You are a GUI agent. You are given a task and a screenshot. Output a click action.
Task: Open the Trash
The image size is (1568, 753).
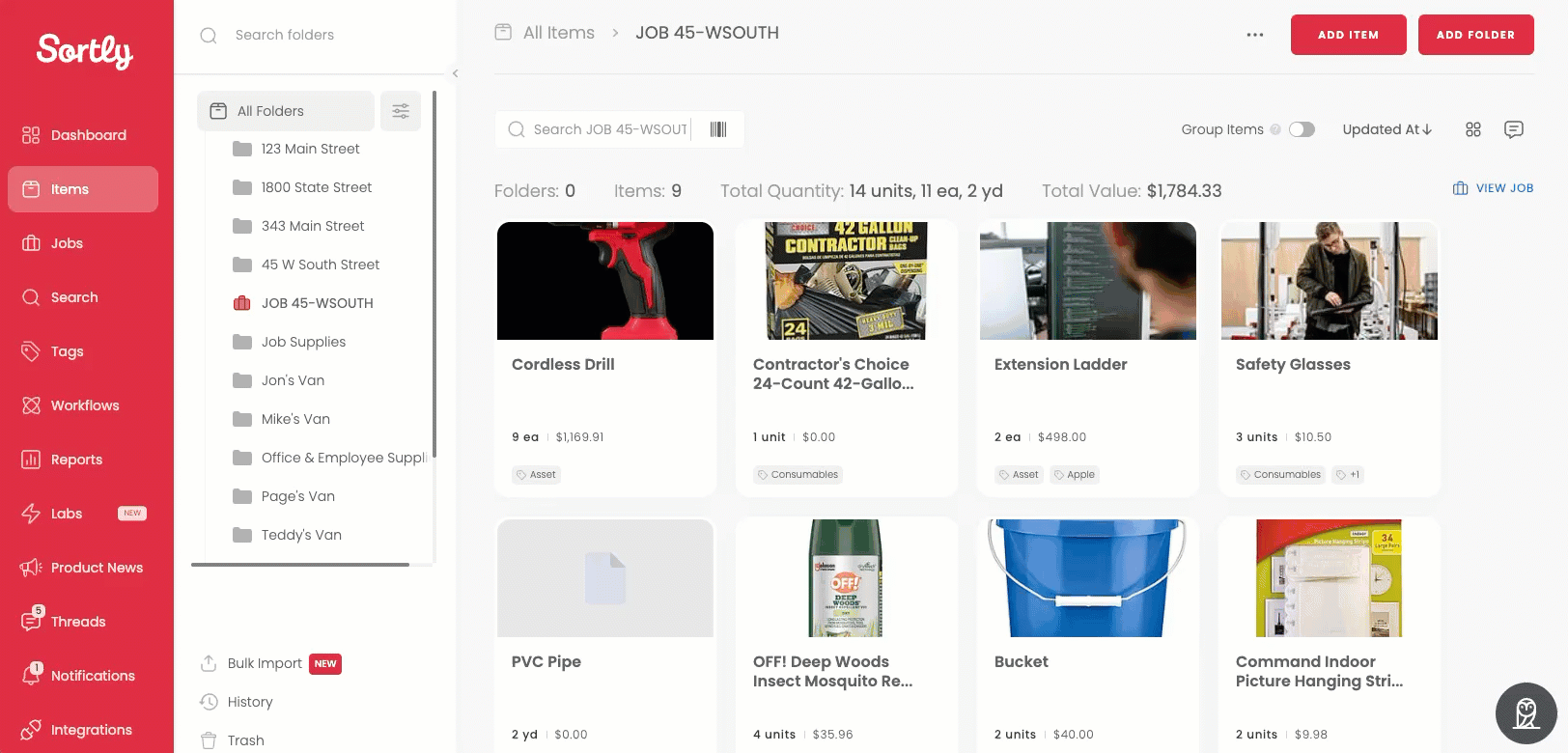click(x=232, y=740)
